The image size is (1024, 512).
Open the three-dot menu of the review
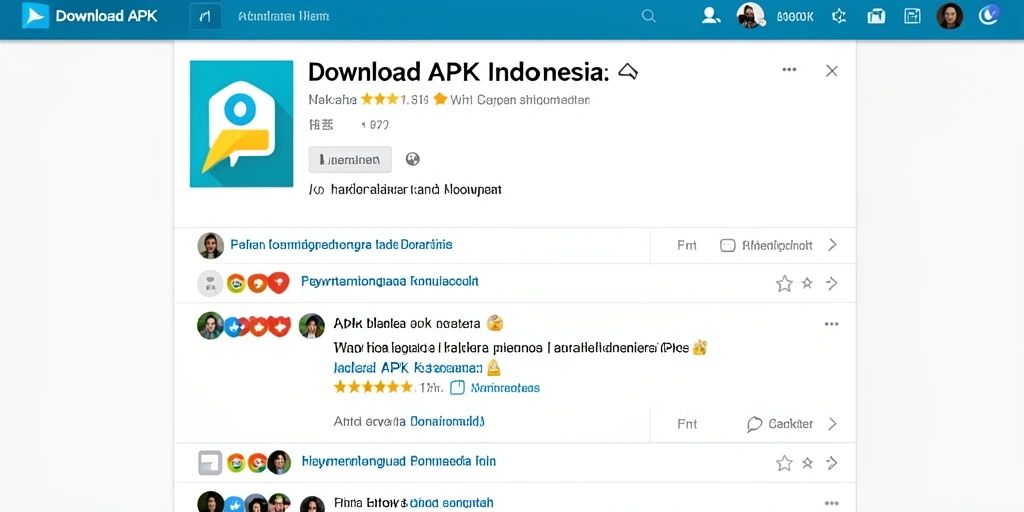click(831, 324)
